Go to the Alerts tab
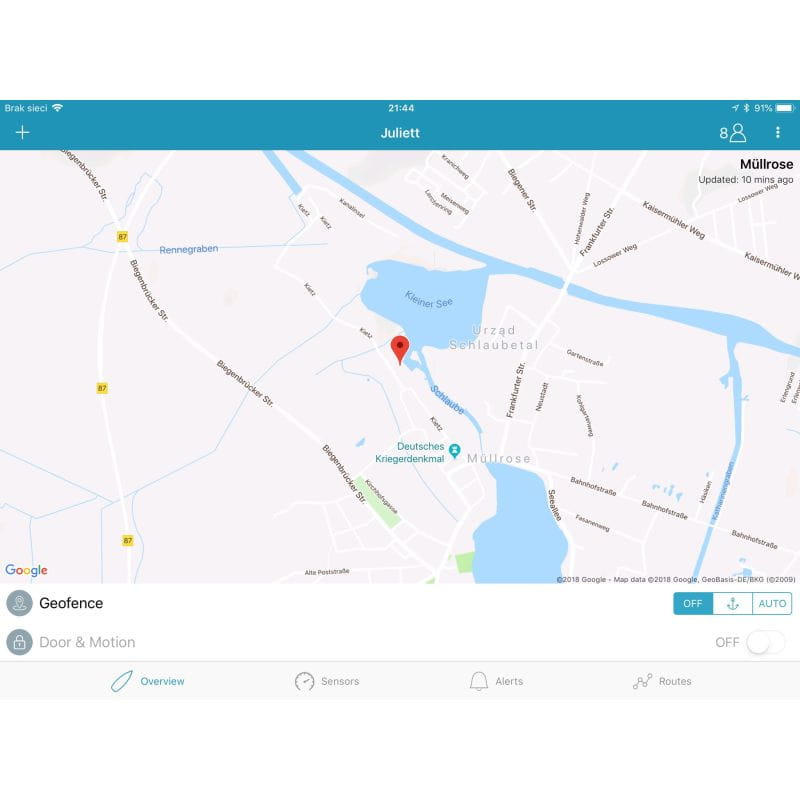This screenshot has width=800, height=800. tap(496, 681)
